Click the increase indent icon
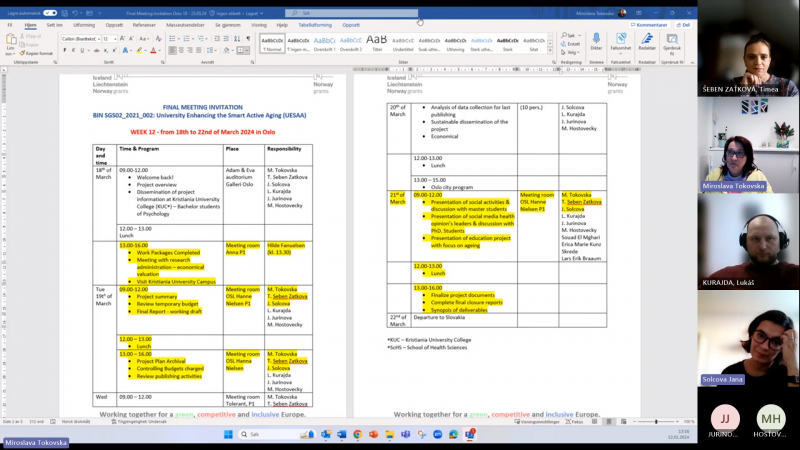800x450 pixels. (x=226, y=39)
